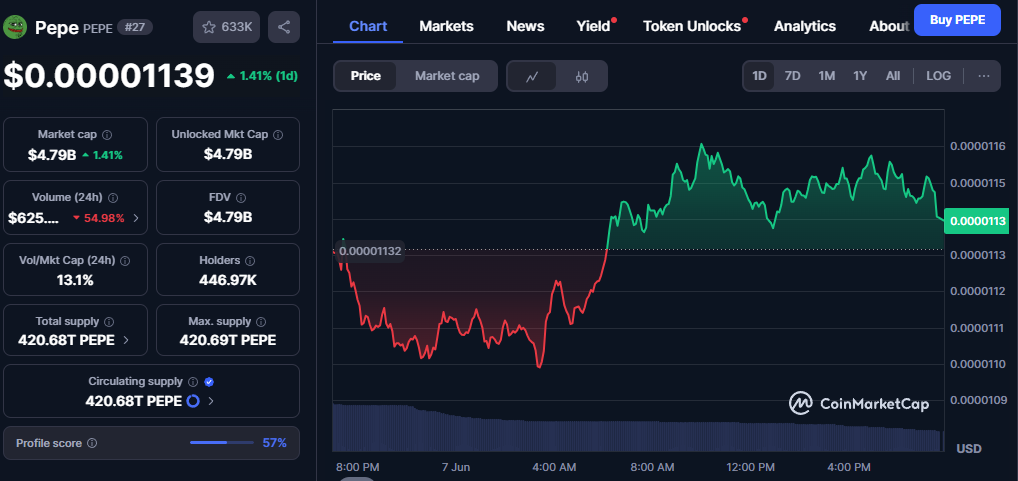Screen dimensions: 1018x481
Task: Expand Volume (24h) details chevron
Action: (136, 218)
